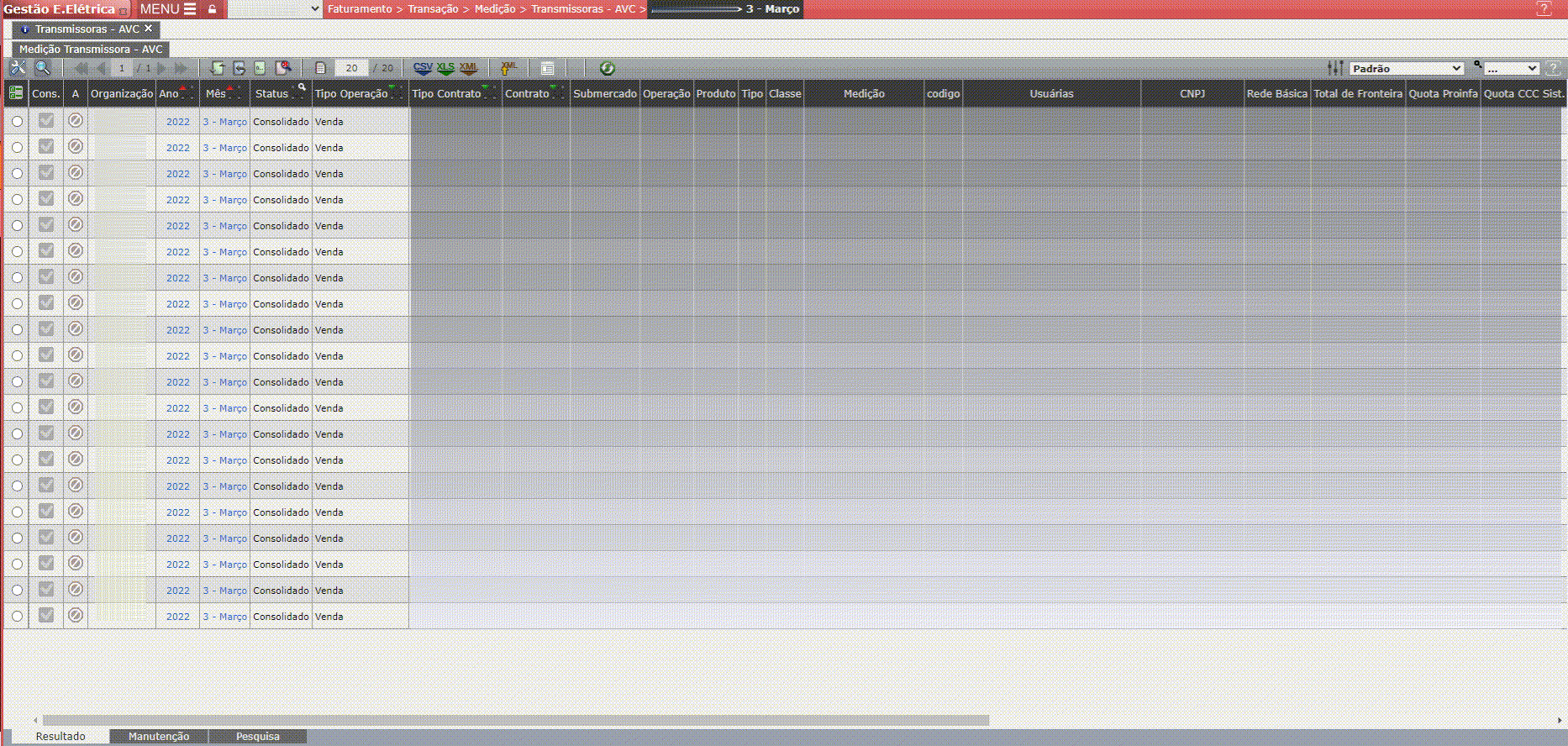This screenshot has height=746, width=1568.
Task: Click the green circular refresh icon
Action: click(607, 68)
